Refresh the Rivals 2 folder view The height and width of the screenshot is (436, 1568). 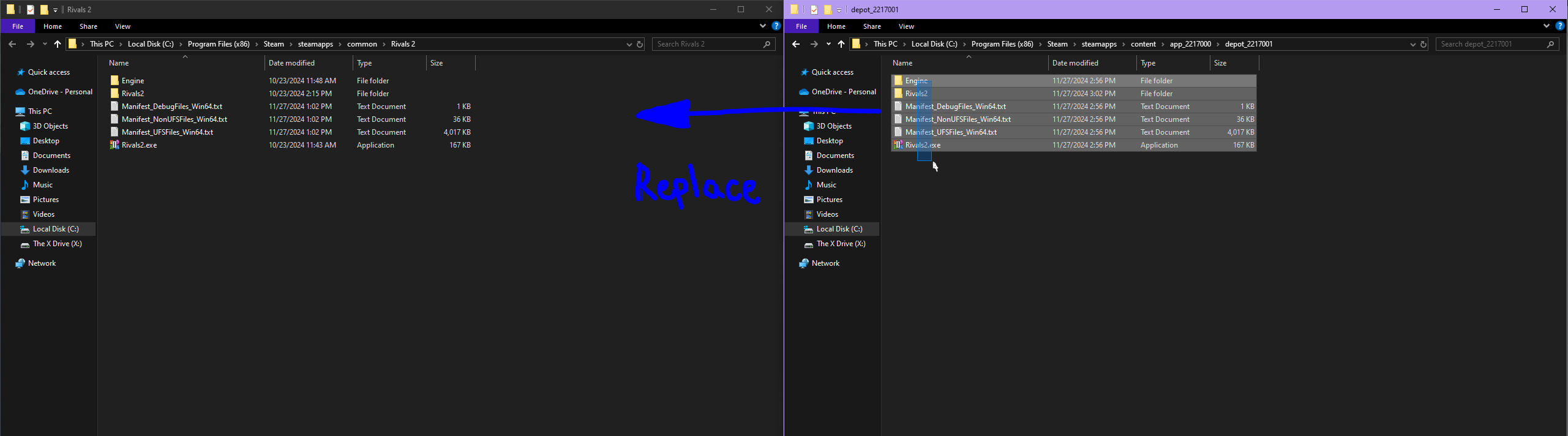(640, 44)
